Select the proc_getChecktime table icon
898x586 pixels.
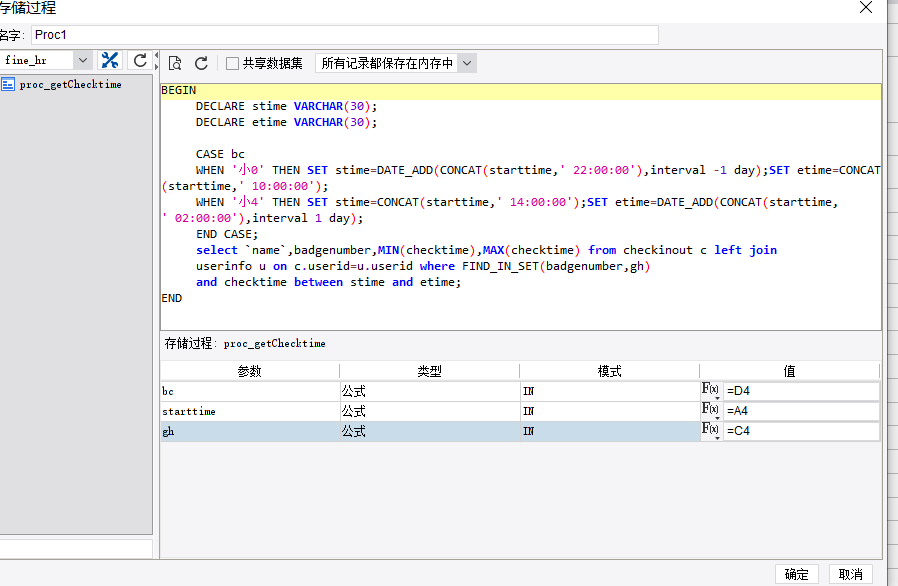7,85
